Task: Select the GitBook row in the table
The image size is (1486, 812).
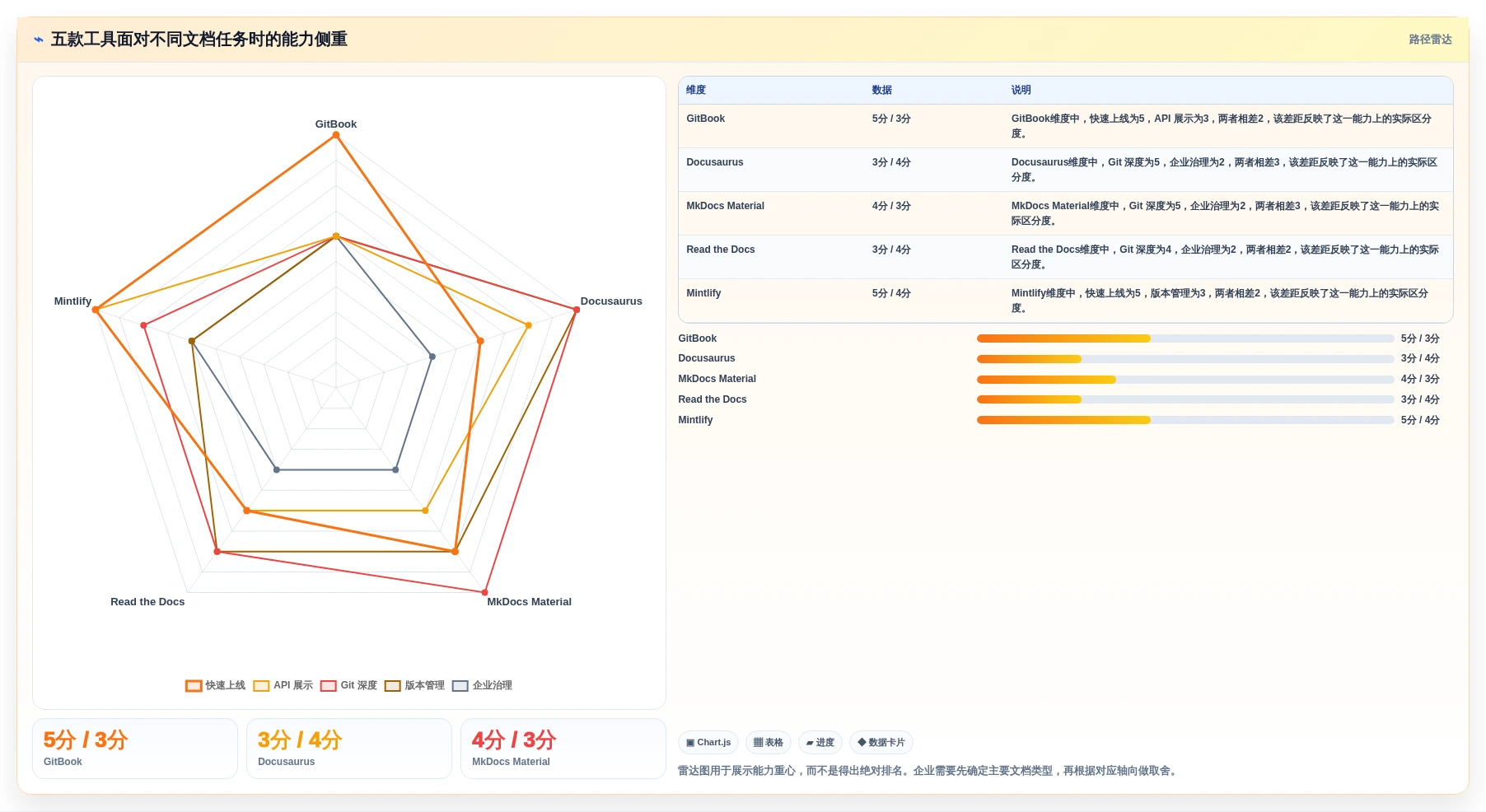Action: coord(1066,126)
